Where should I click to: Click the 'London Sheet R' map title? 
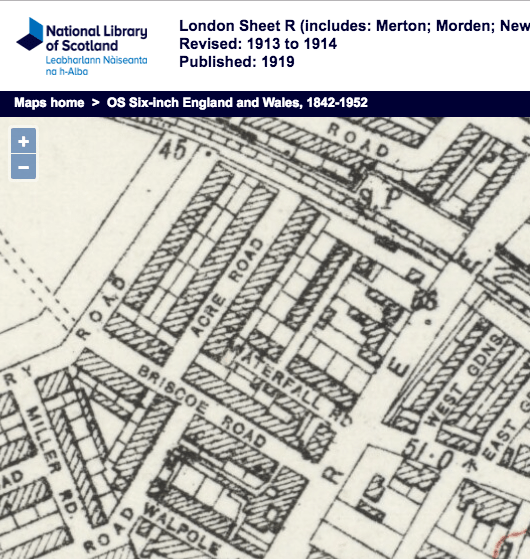tap(354, 26)
